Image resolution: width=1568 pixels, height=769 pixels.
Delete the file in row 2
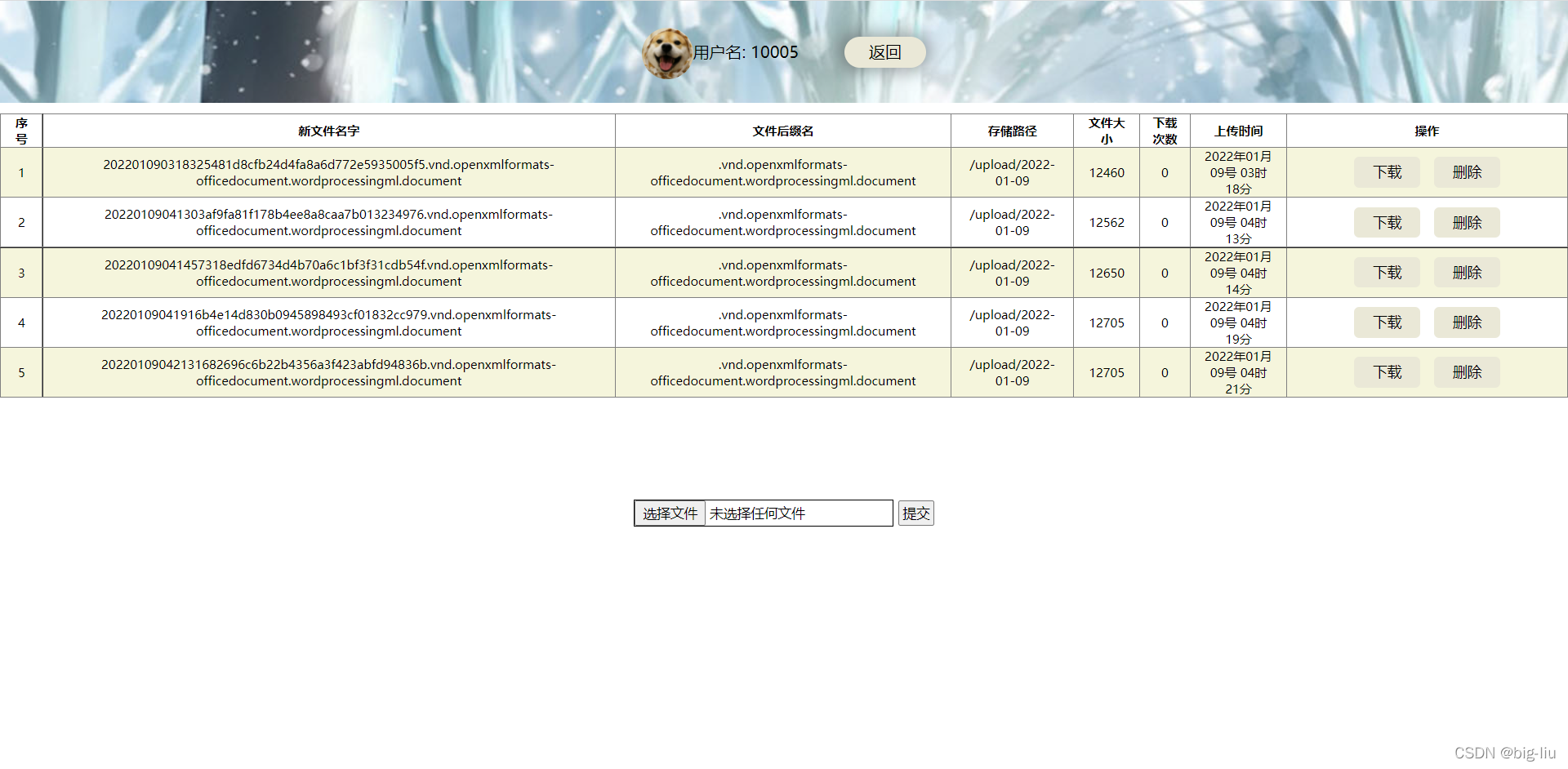(x=1467, y=223)
